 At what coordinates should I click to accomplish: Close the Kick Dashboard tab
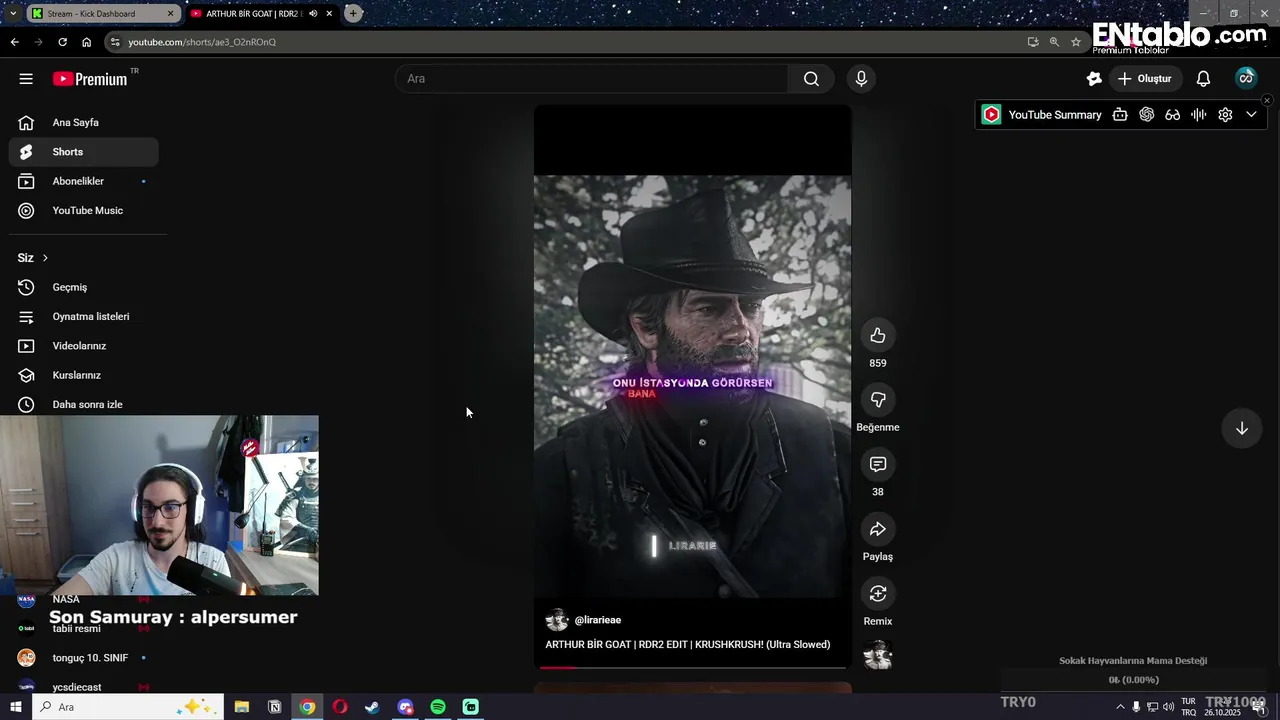click(x=170, y=14)
